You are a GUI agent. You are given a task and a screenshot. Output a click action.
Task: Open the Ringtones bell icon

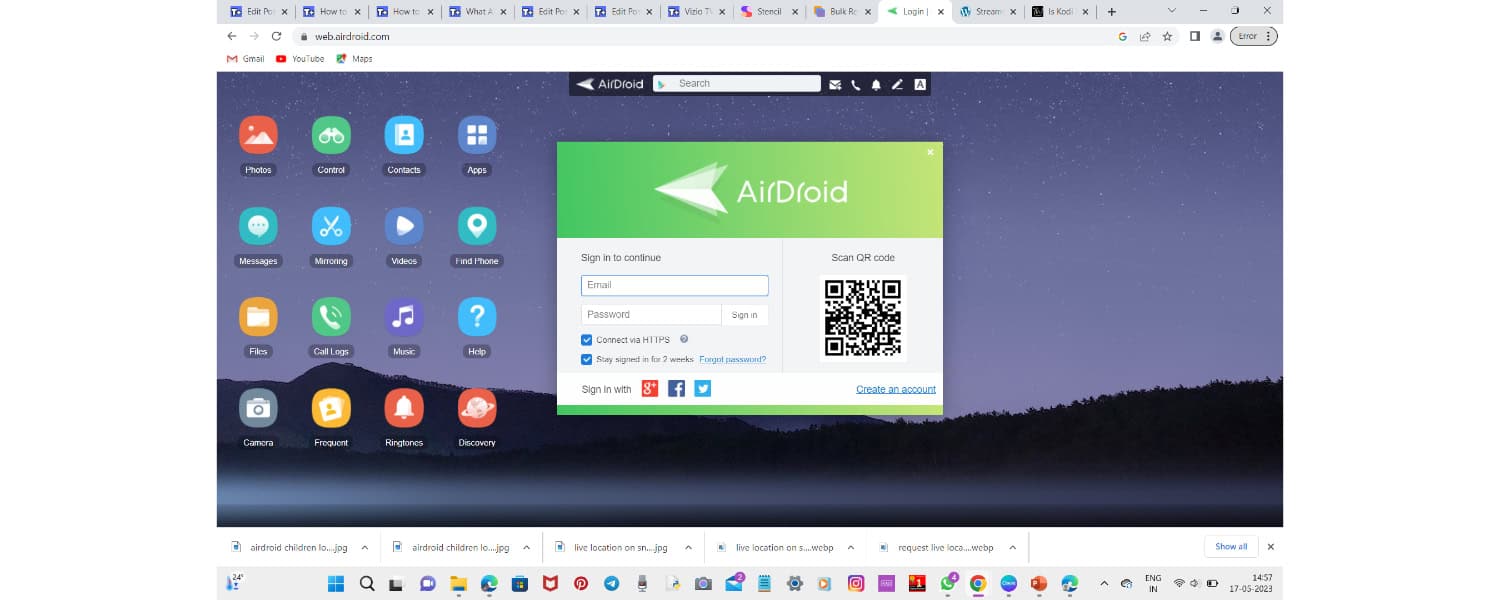tap(404, 408)
